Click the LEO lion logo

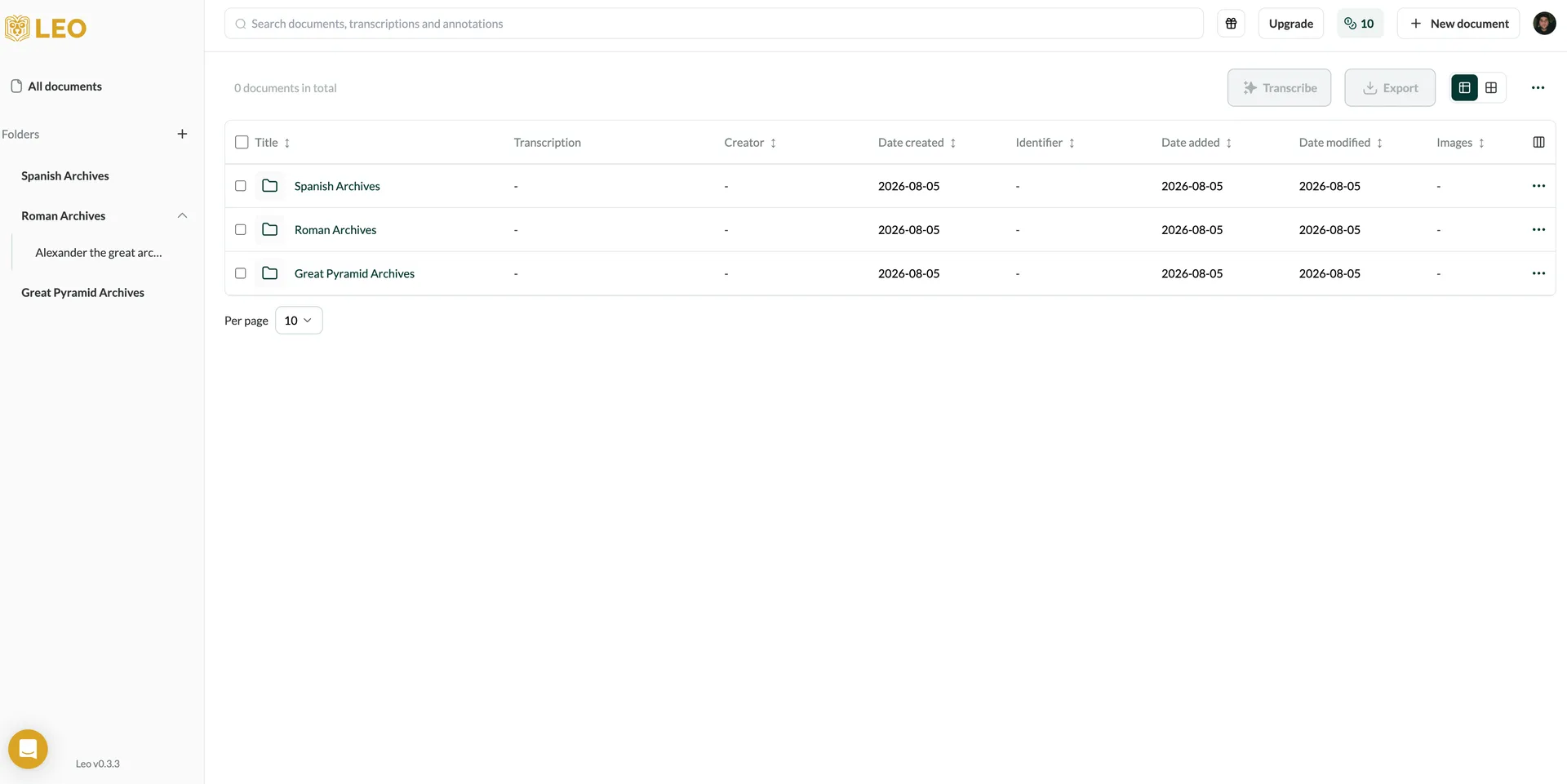point(46,28)
